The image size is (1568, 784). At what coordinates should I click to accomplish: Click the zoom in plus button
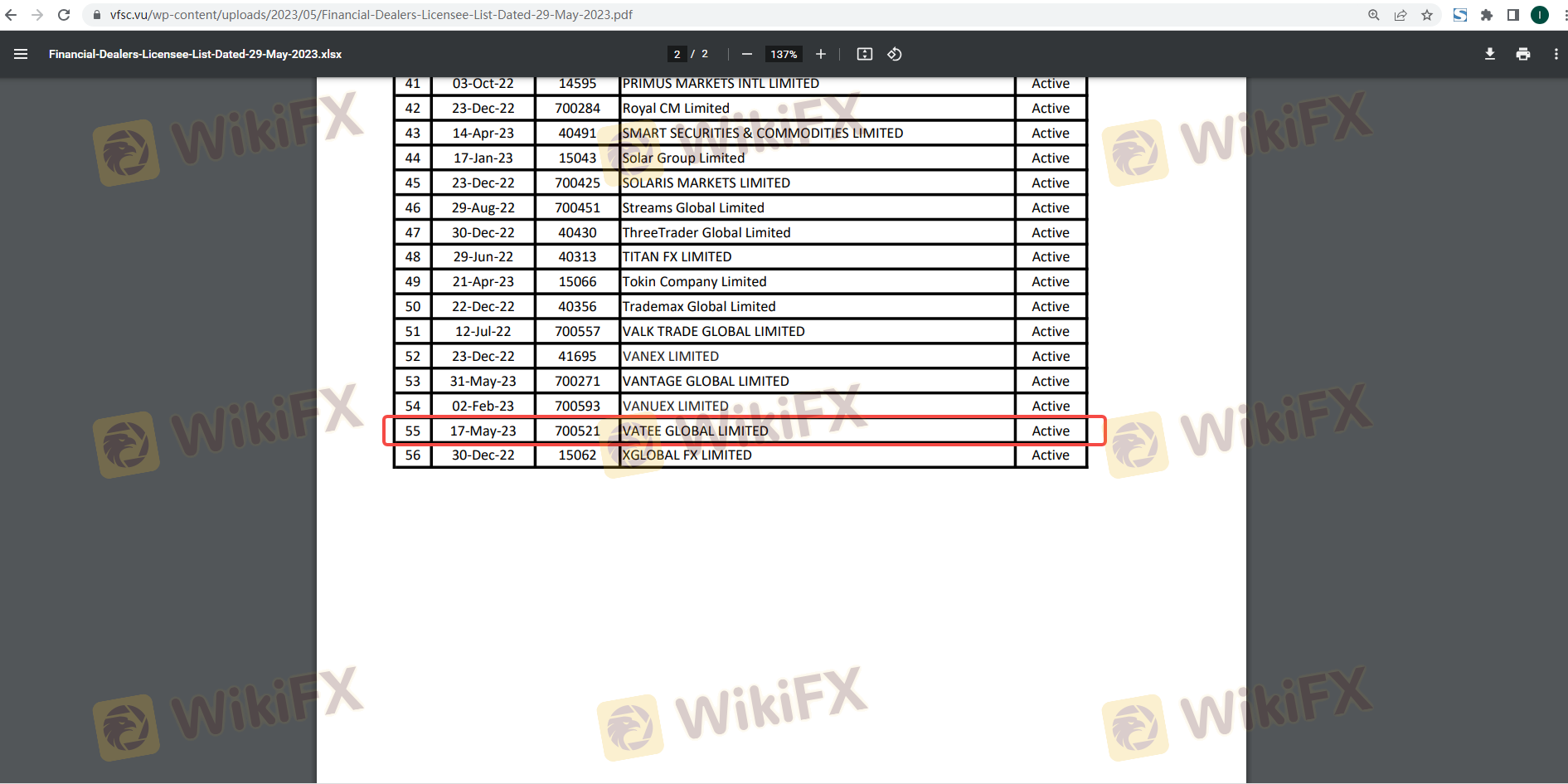click(821, 54)
